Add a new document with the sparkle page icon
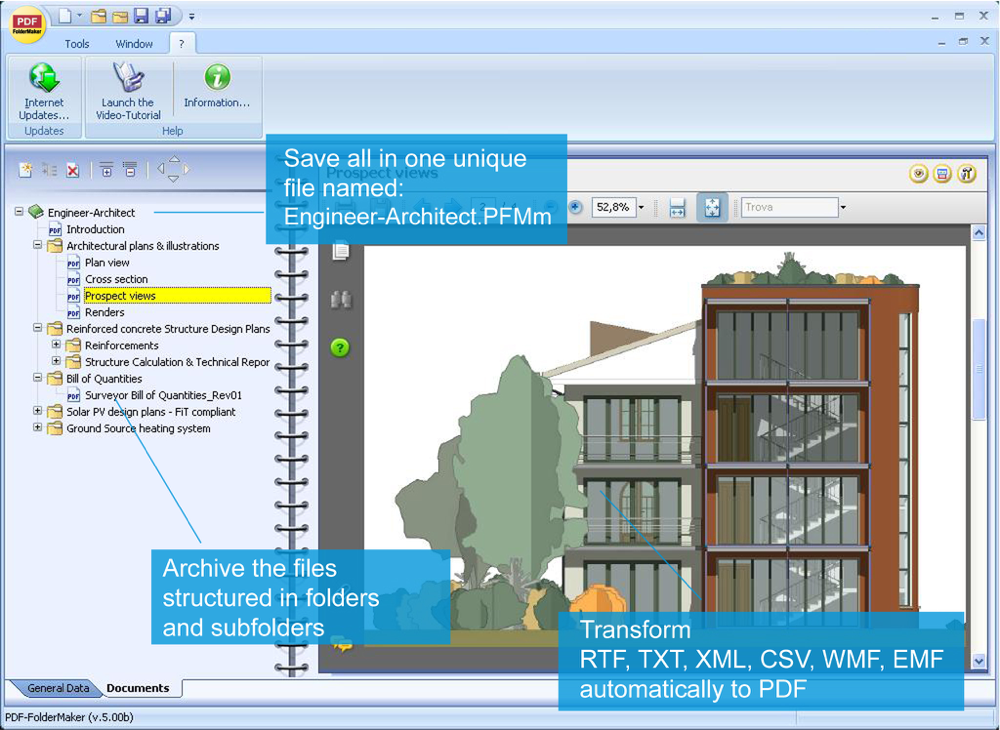Image resolution: width=1000 pixels, height=730 pixels. (x=26, y=170)
